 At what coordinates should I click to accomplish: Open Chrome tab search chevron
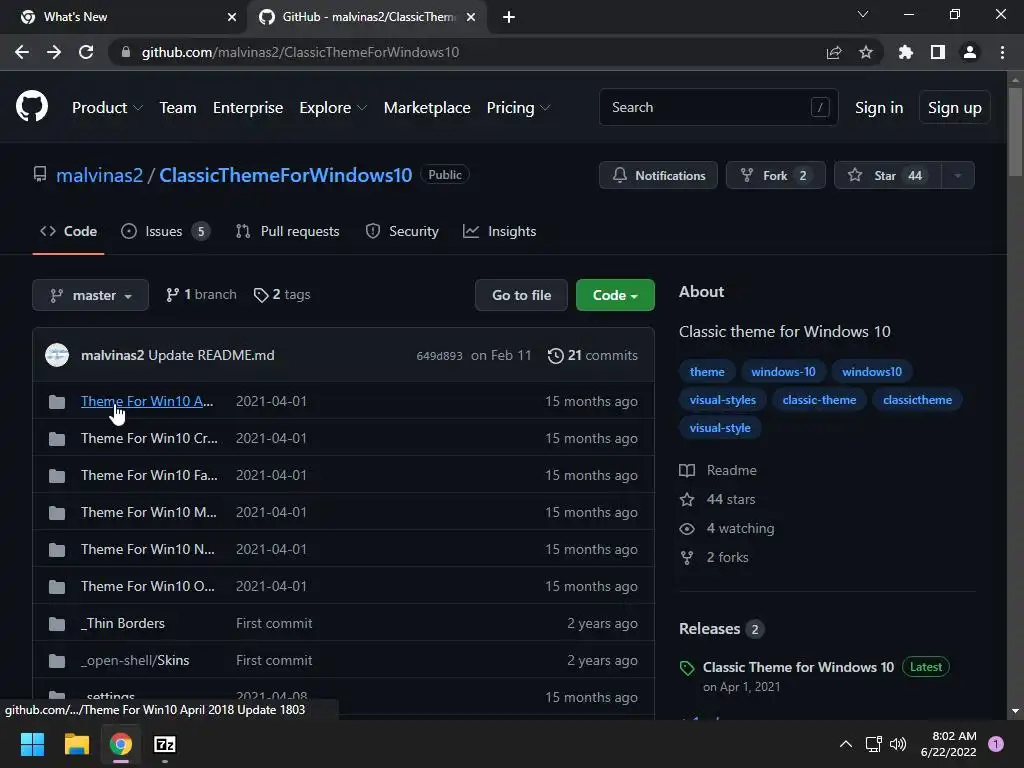point(863,14)
